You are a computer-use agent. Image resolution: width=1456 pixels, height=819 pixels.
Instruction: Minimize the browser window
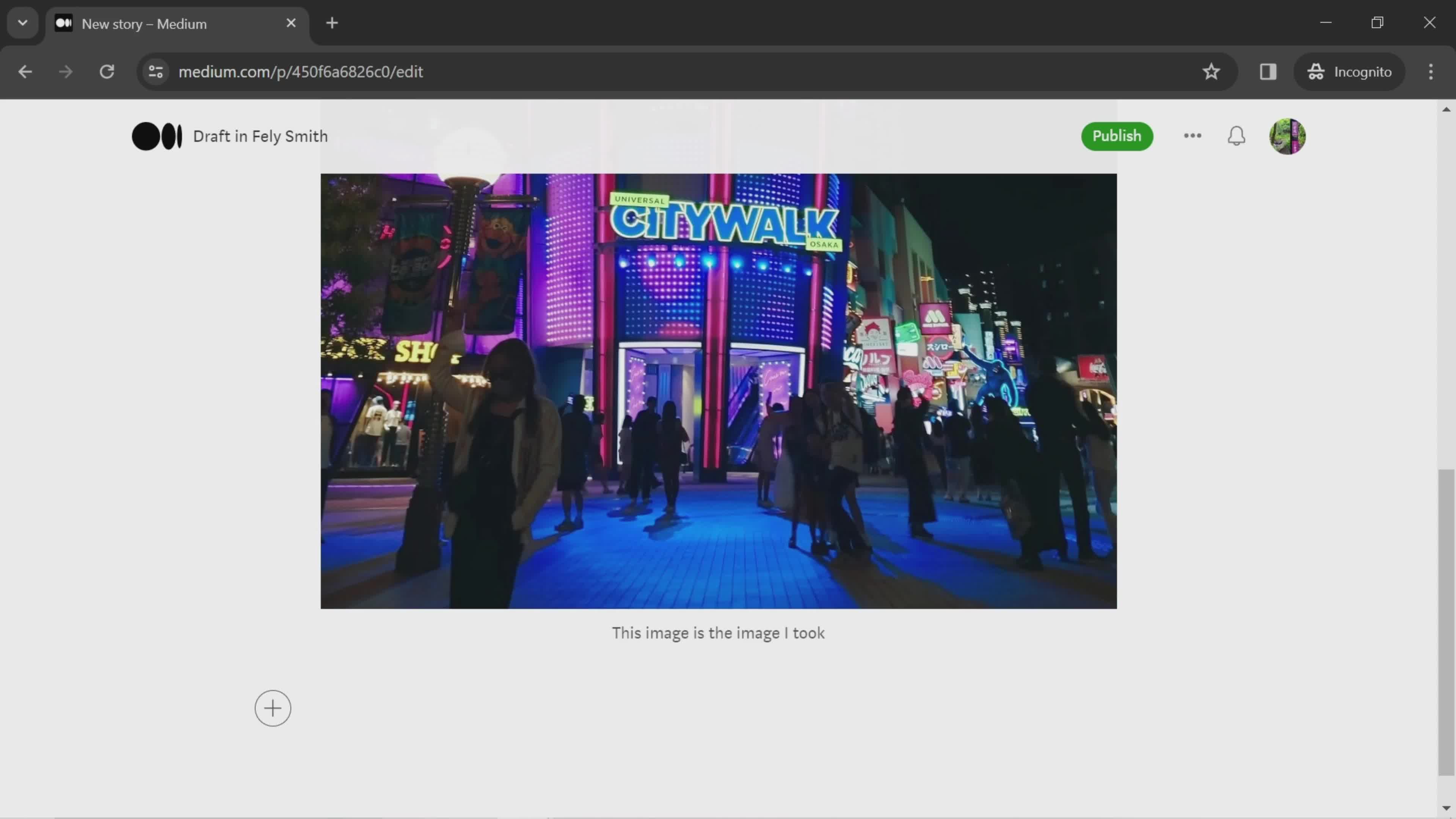point(1326,23)
